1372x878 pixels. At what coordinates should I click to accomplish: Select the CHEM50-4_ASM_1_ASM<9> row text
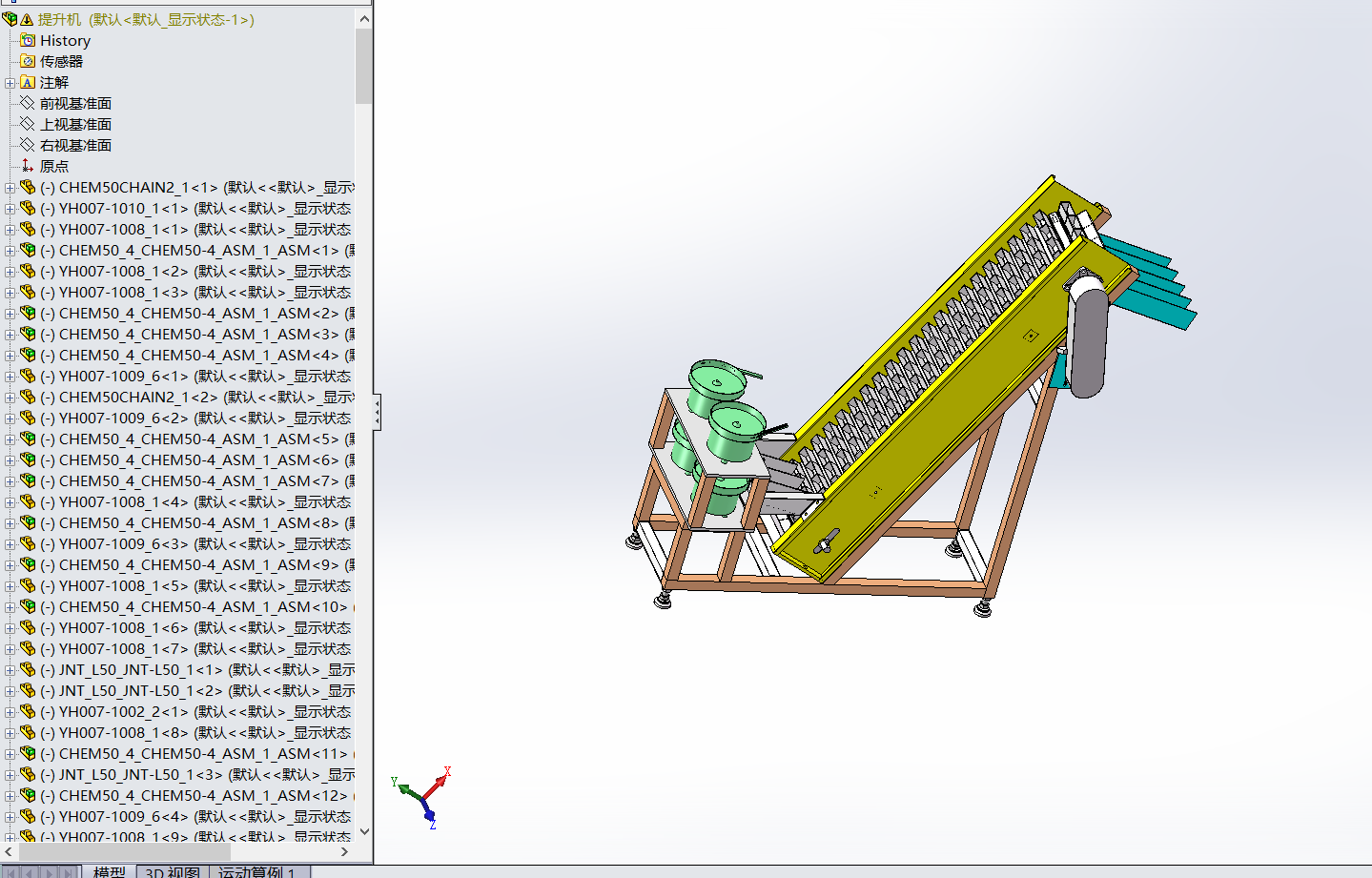[197, 564]
